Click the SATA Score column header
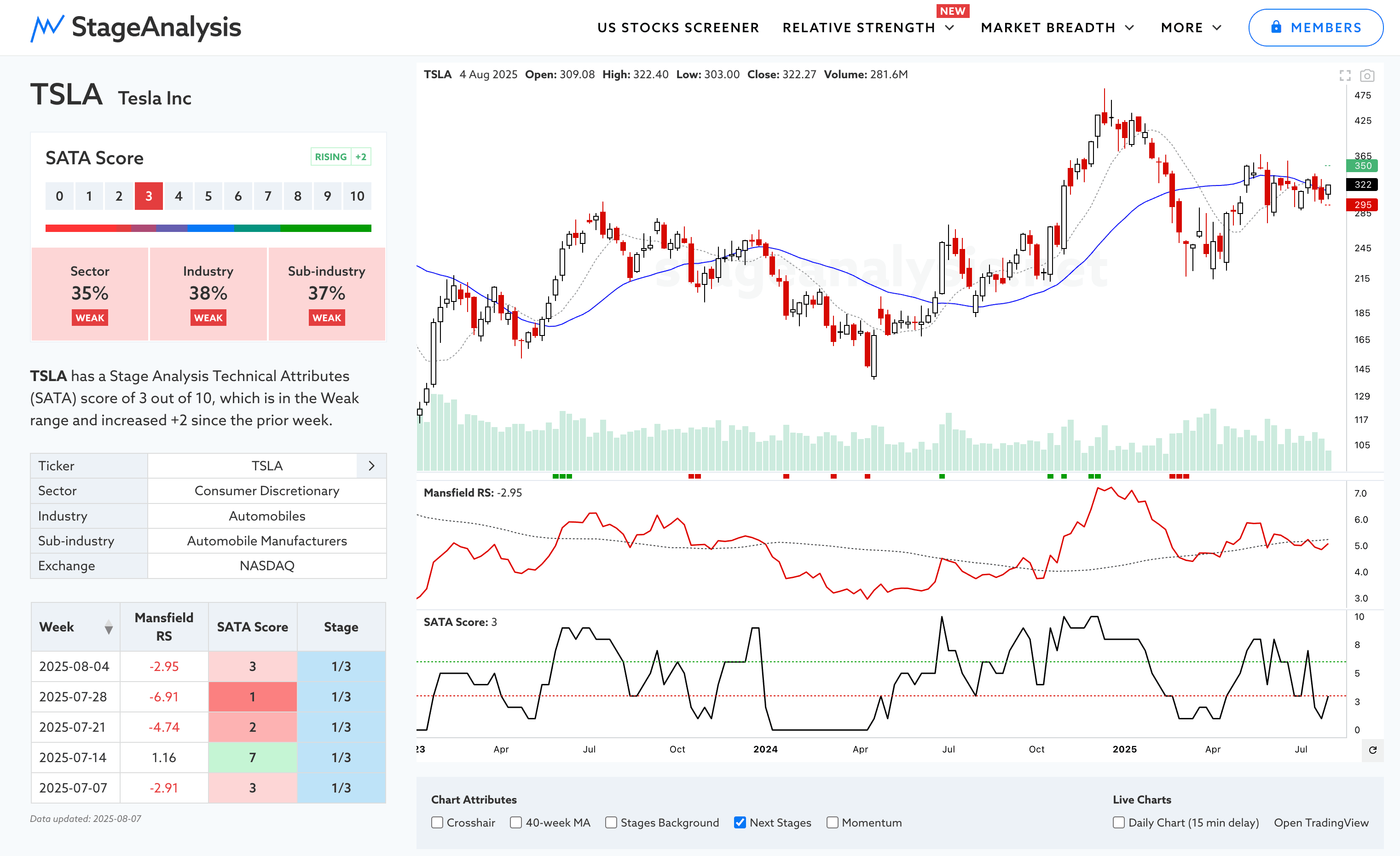The image size is (1400, 856). pyautogui.click(x=253, y=626)
